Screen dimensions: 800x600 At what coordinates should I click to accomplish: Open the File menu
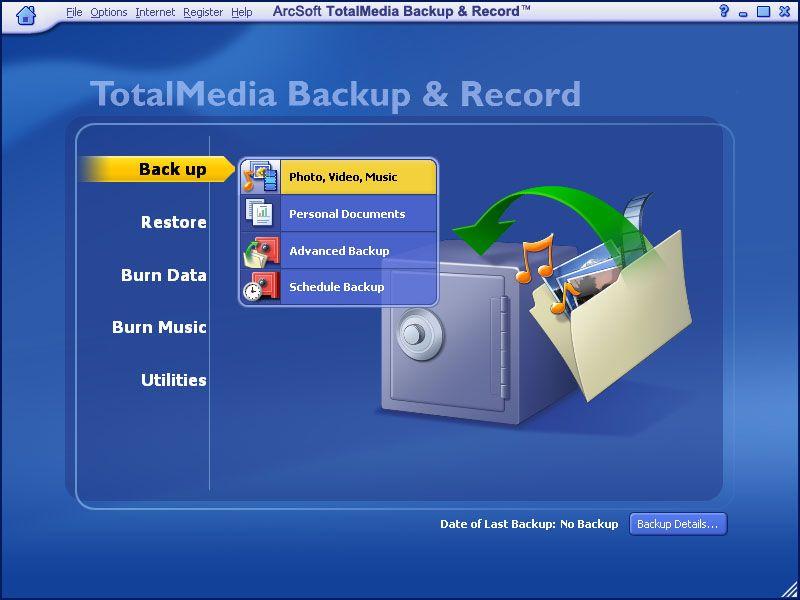[x=74, y=12]
